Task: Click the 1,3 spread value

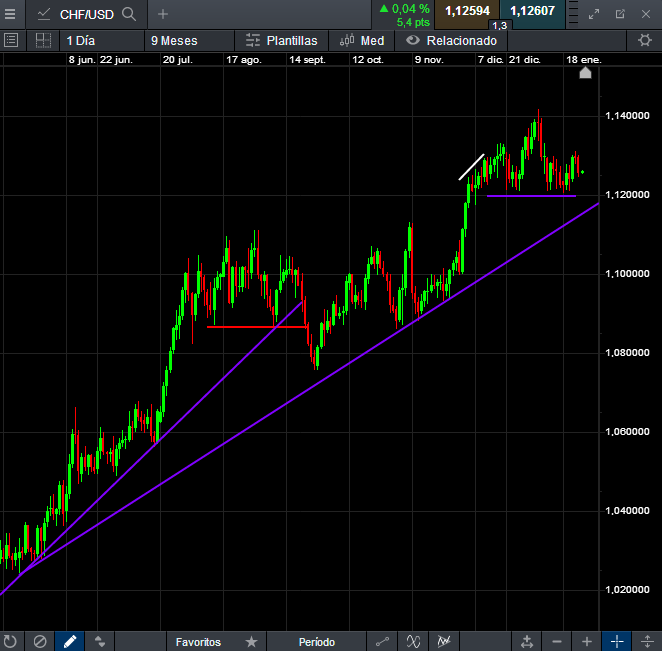Action: 499,25
